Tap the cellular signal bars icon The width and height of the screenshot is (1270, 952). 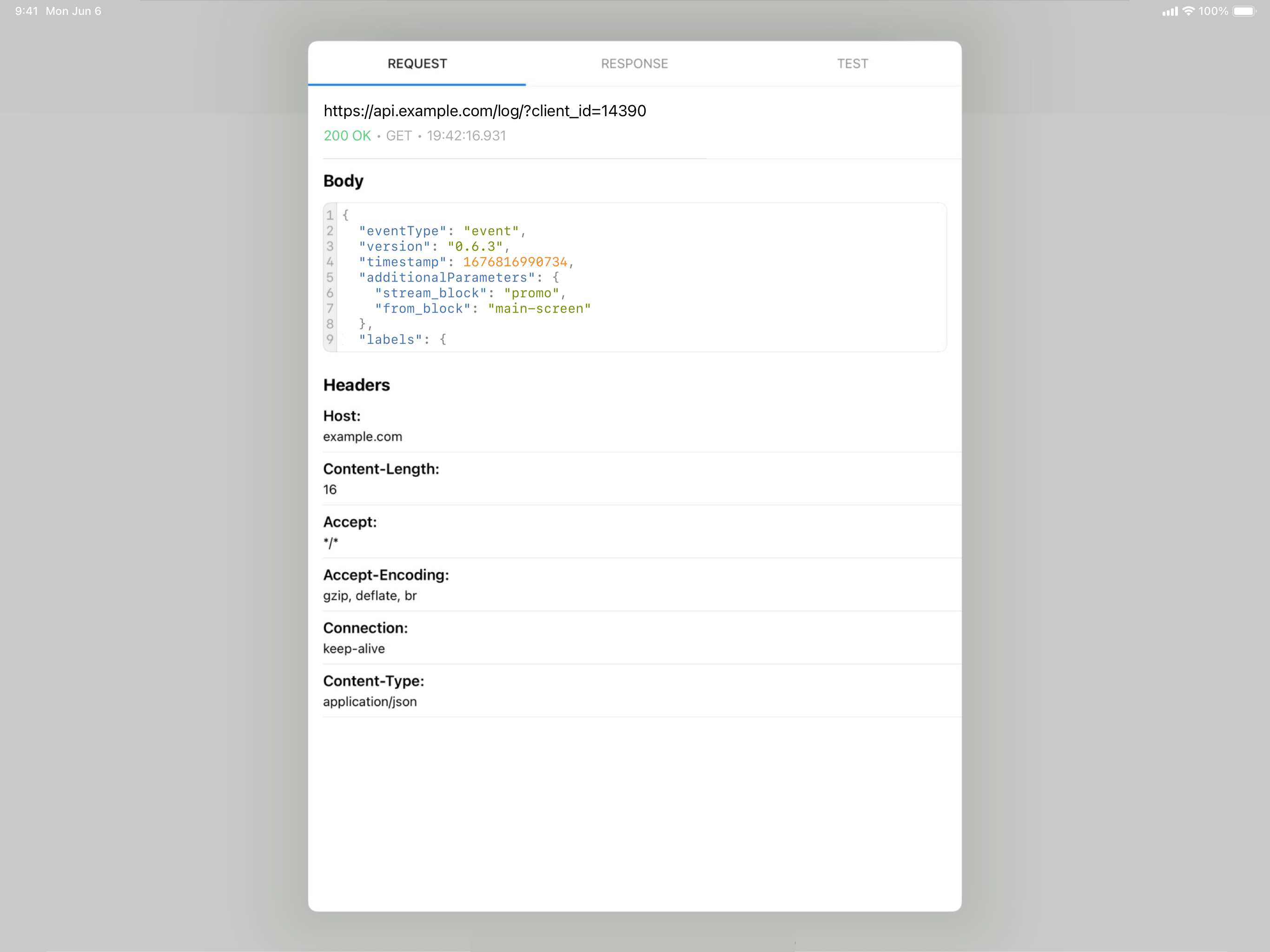[1170, 11]
